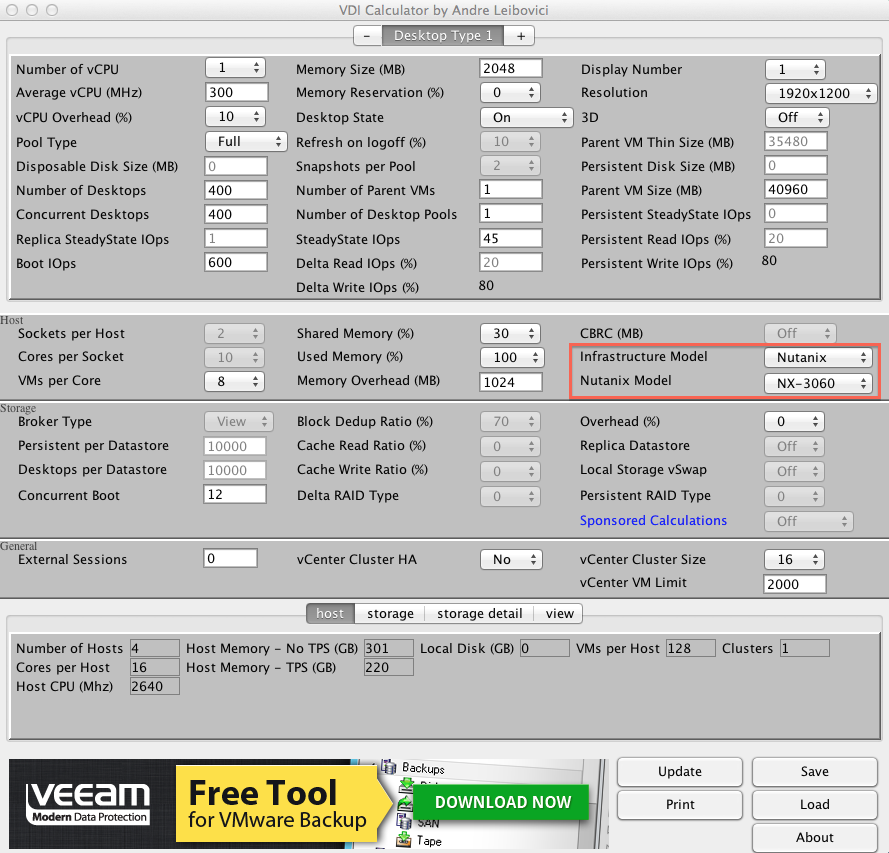The image size is (889, 853).
Task: Click the Clusters result value
Action: coord(805,648)
